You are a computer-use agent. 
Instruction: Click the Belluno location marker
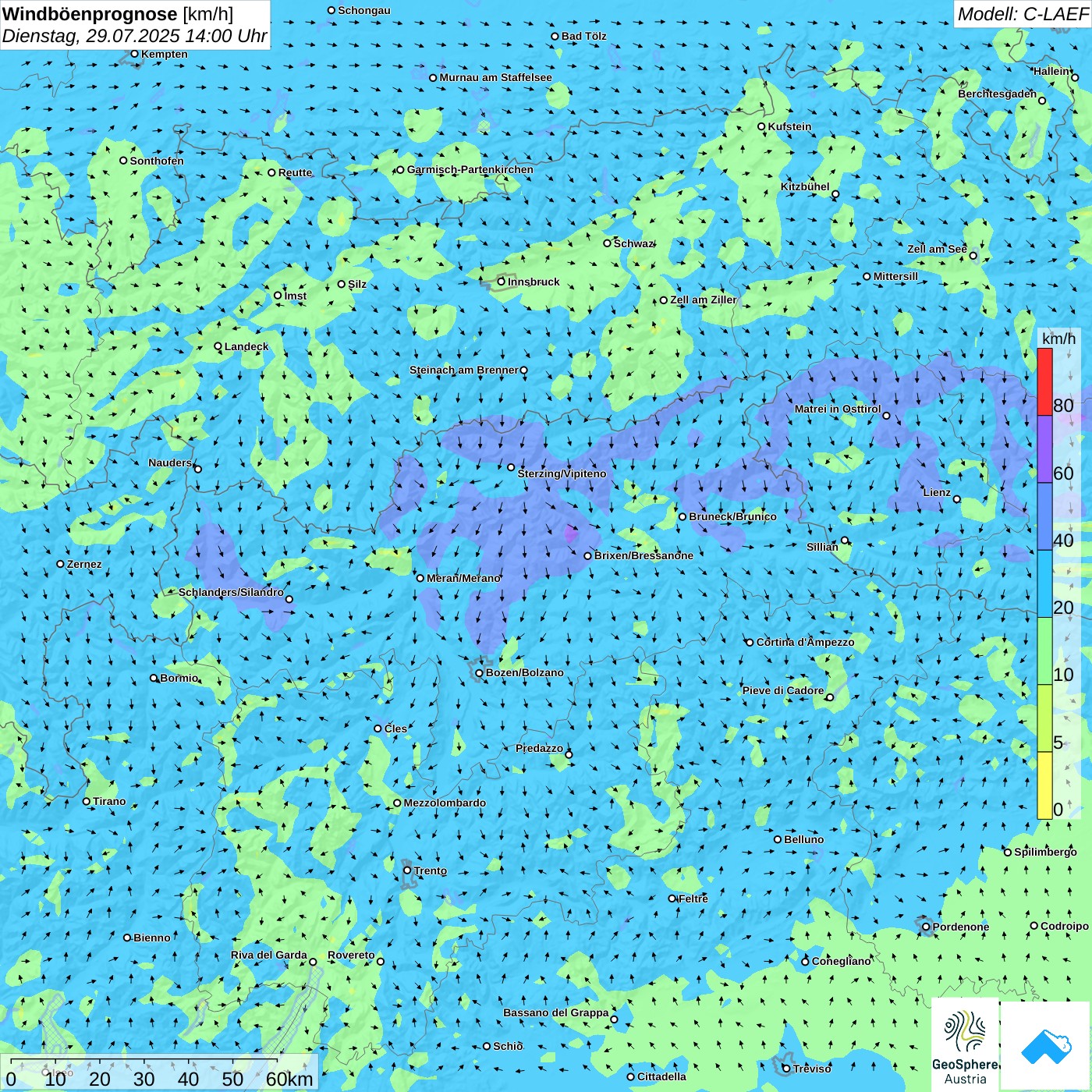tap(778, 839)
